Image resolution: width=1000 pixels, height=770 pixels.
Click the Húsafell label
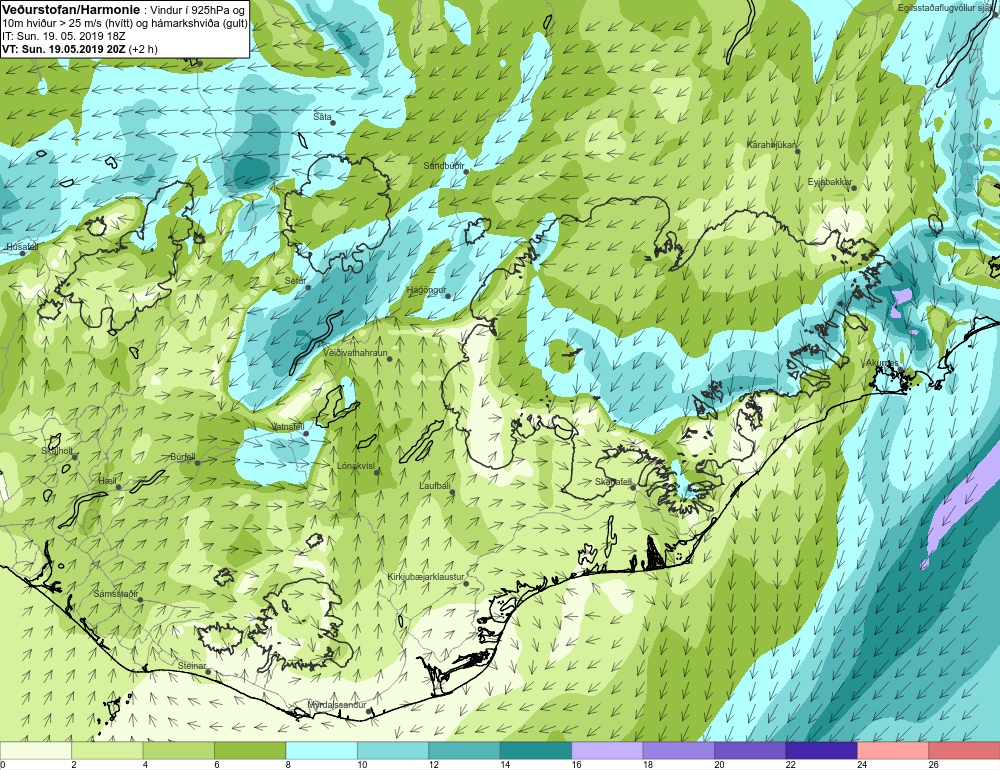click(22, 246)
